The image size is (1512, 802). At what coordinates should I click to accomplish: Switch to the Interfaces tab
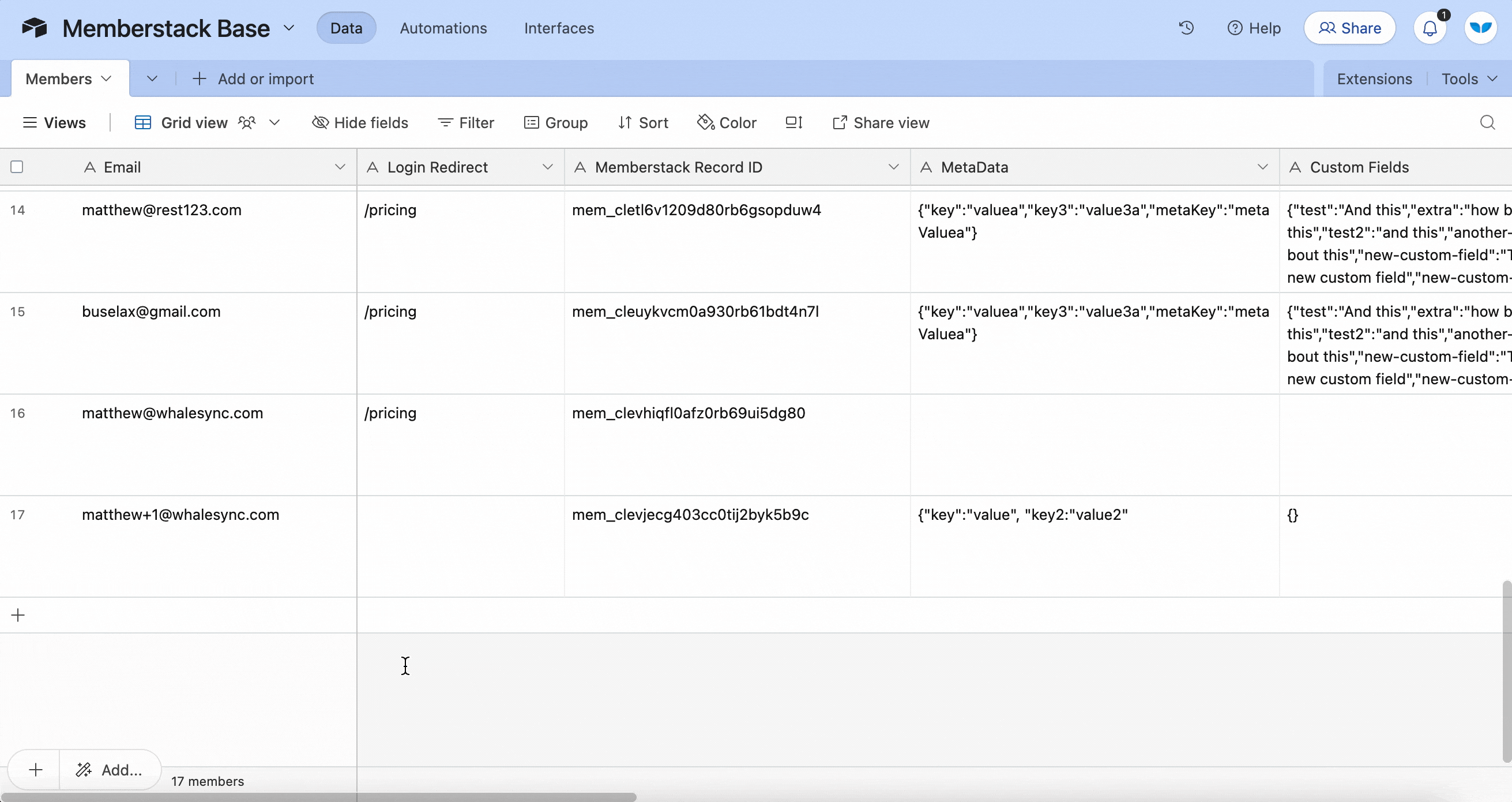(559, 28)
